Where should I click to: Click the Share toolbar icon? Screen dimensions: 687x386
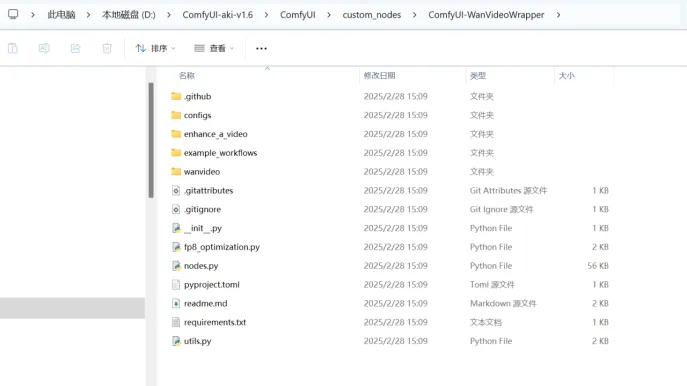tap(75, 48)
